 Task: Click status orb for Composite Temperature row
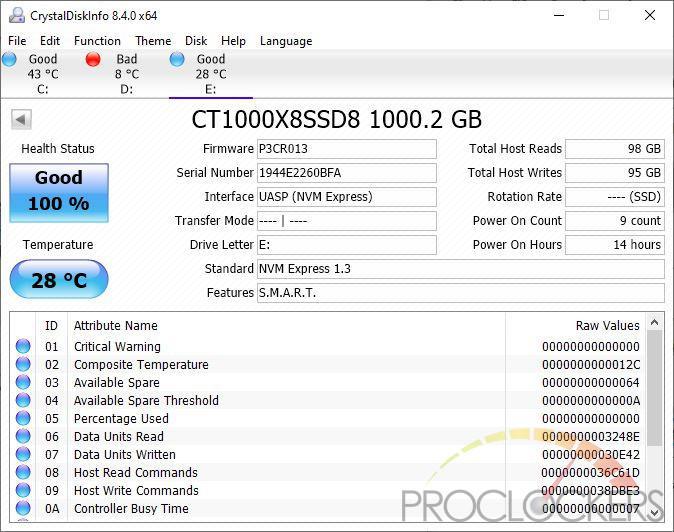click(x=23, y=364)
